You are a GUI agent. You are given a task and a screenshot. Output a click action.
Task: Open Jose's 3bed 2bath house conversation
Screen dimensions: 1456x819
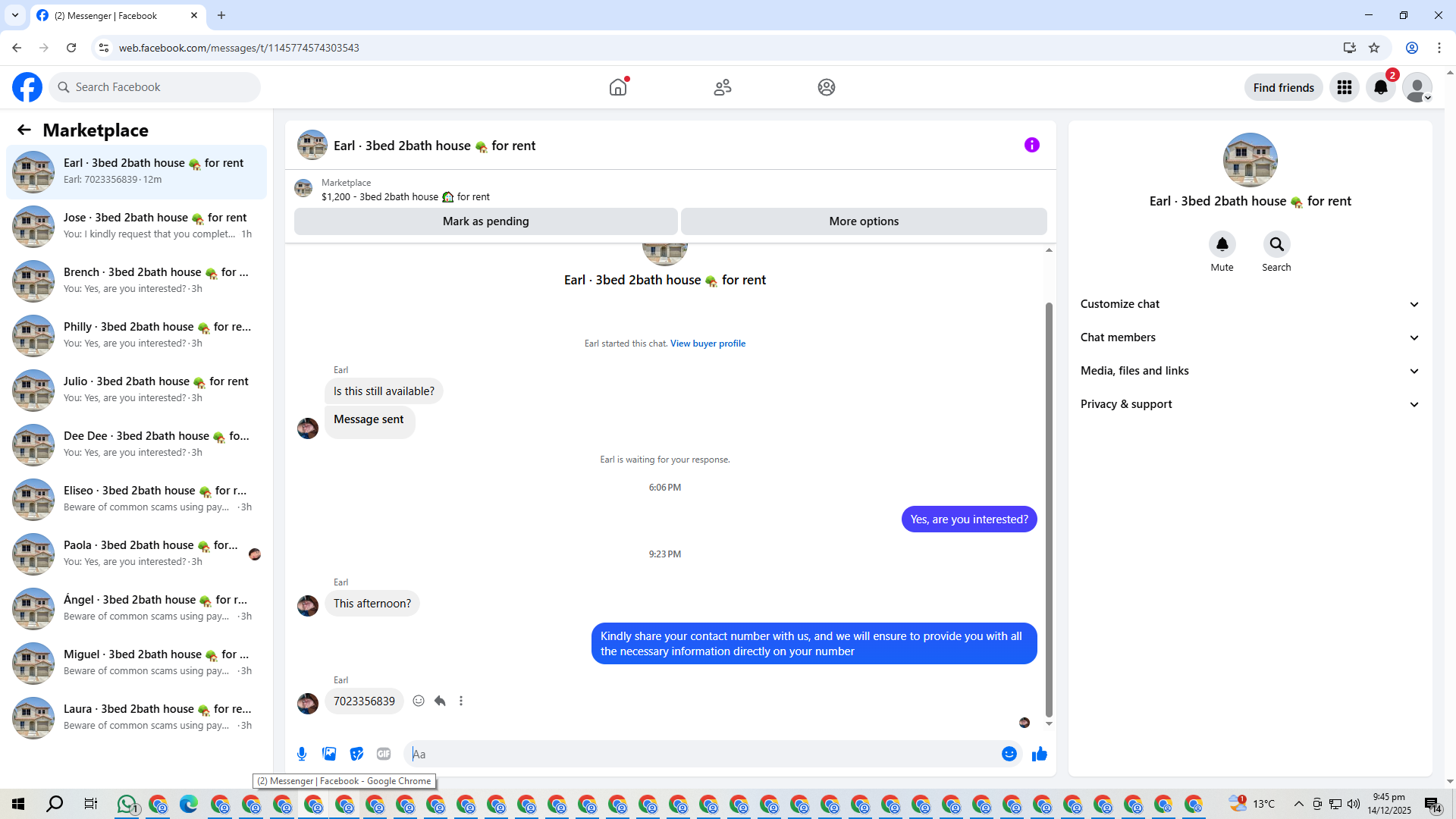point(136,226)
